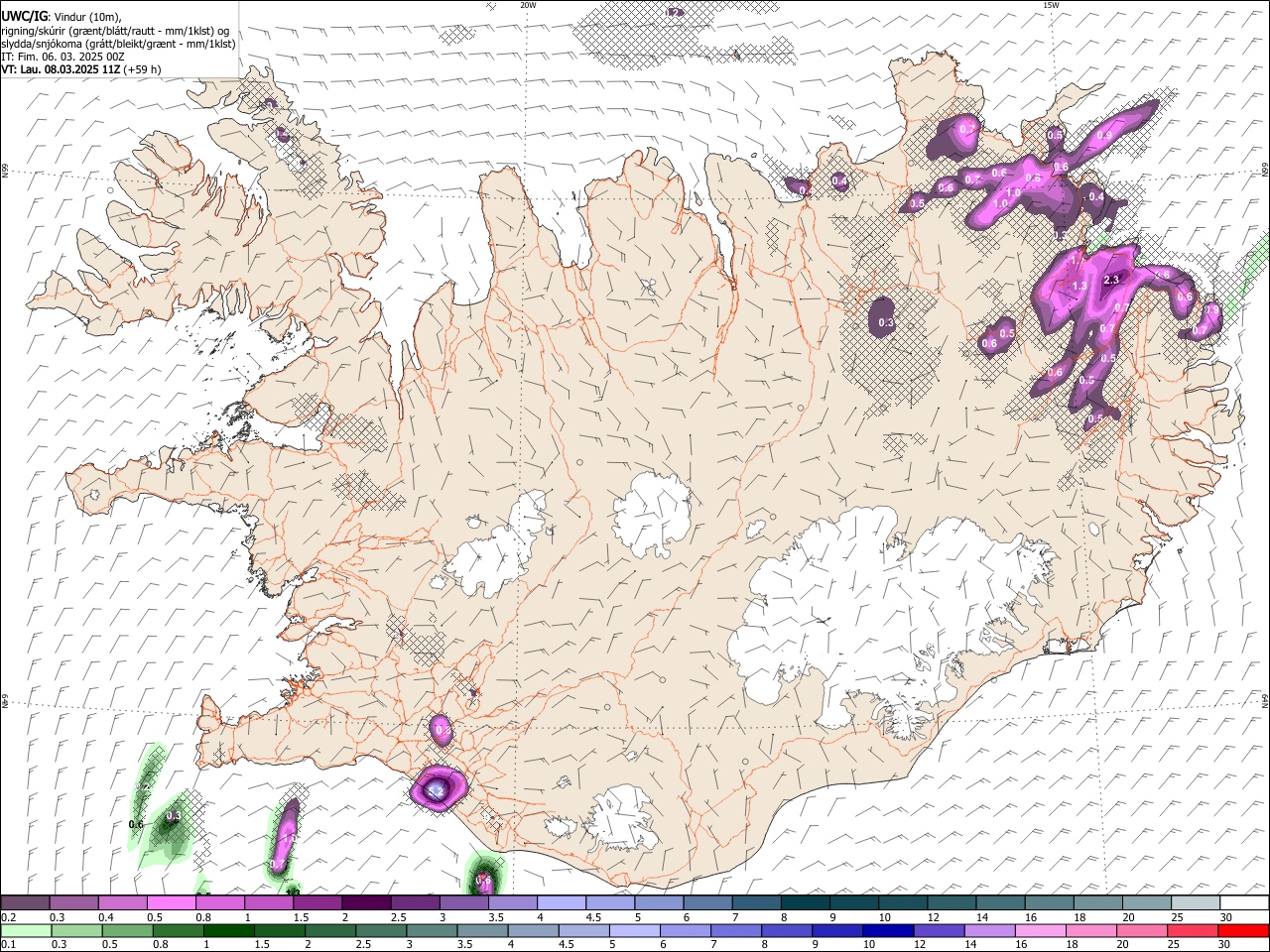The image size is (1270, 952).
Task: Click the 14 lilac swatch in bottom legend row
Action: tap(989, 931)
